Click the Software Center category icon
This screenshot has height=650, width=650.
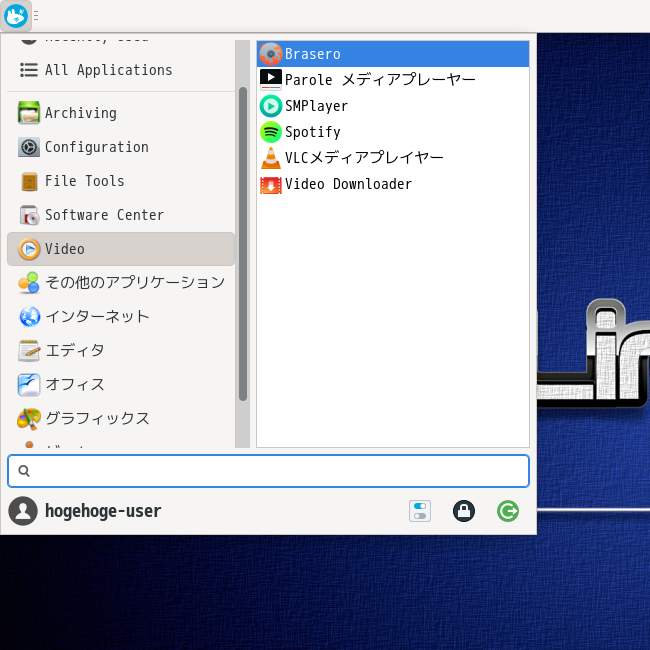pos(29,215)
